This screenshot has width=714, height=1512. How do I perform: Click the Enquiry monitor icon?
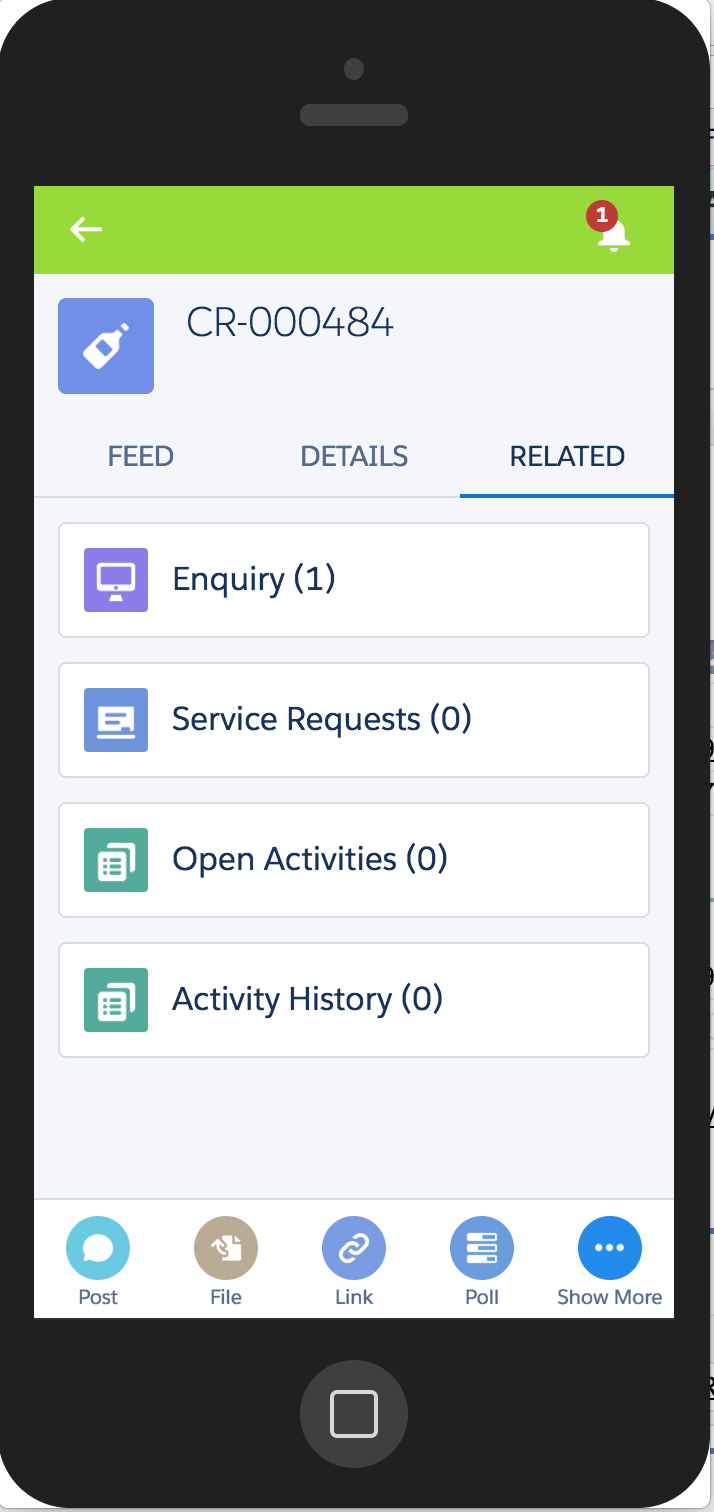click(x=116, y=580)
